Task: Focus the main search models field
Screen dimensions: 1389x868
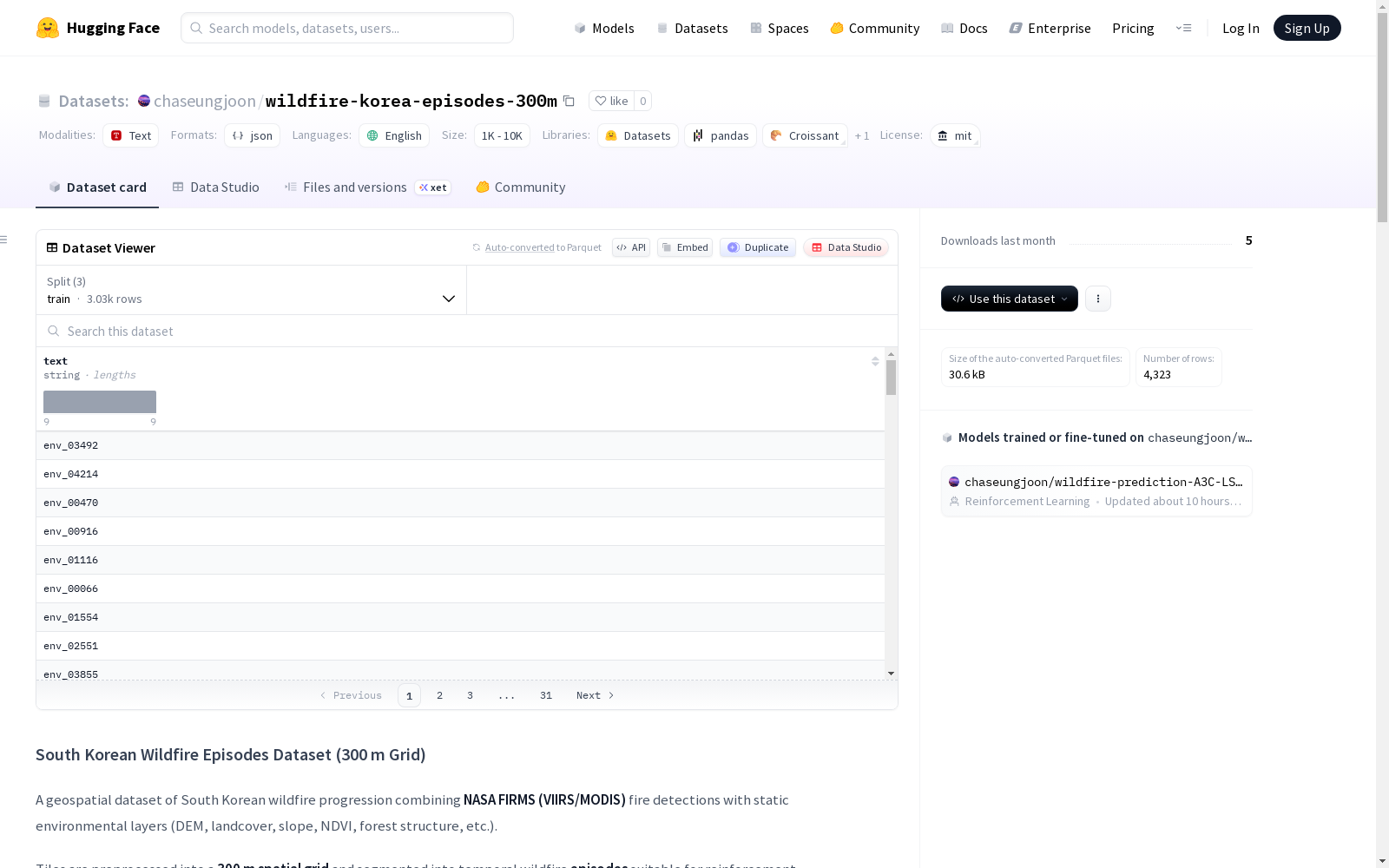Action: tap(347, 28)
